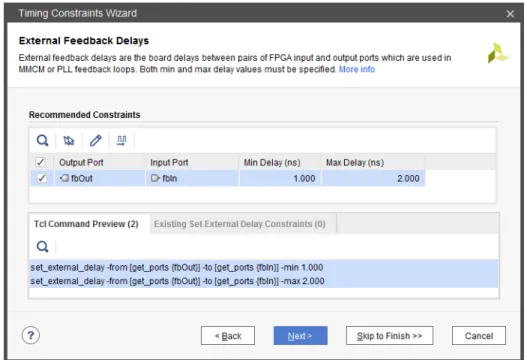The image size is (527, 360).
Task: Click the input port icon beside fbIn
Action: tap(155, 178)
